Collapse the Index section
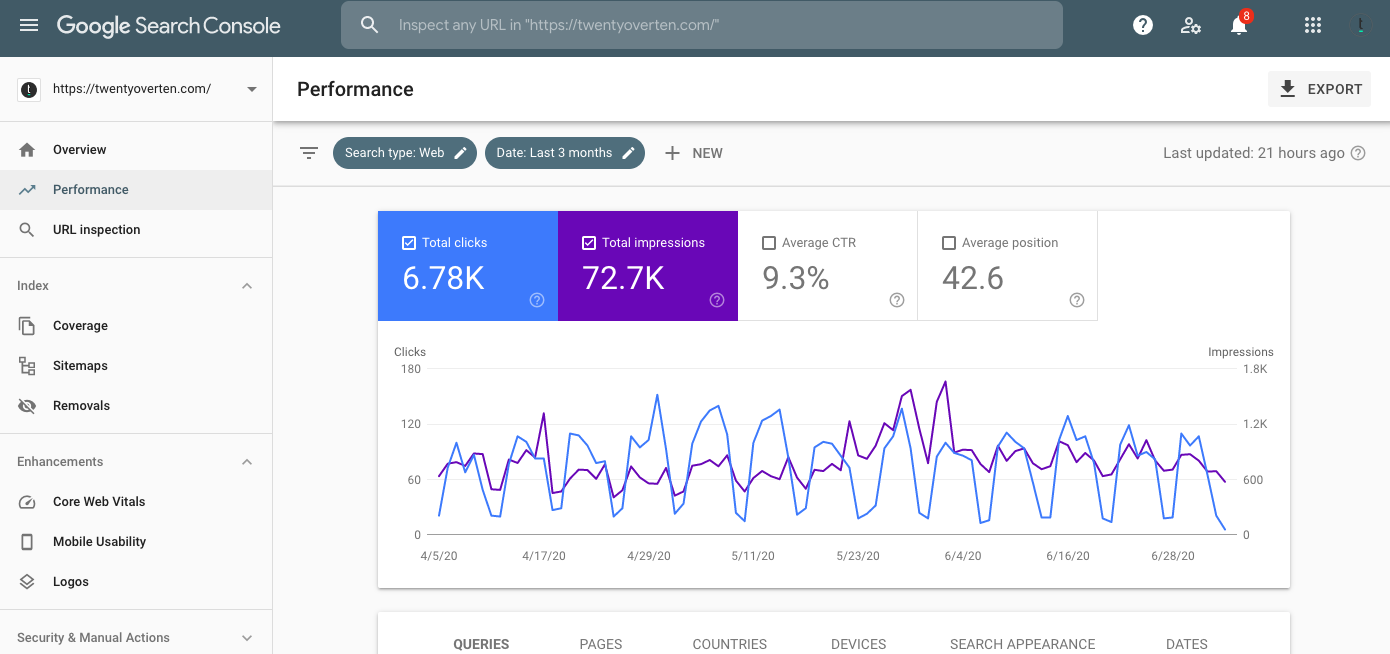This screenshot has width=1390, height=654. pos(247,286)
